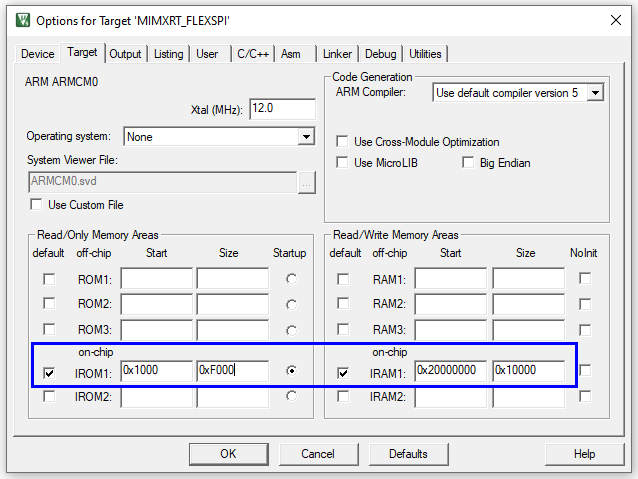This screenshot has width=638, height=479.
Task: Click the RAM1 Start field
Action: point(451,279)
